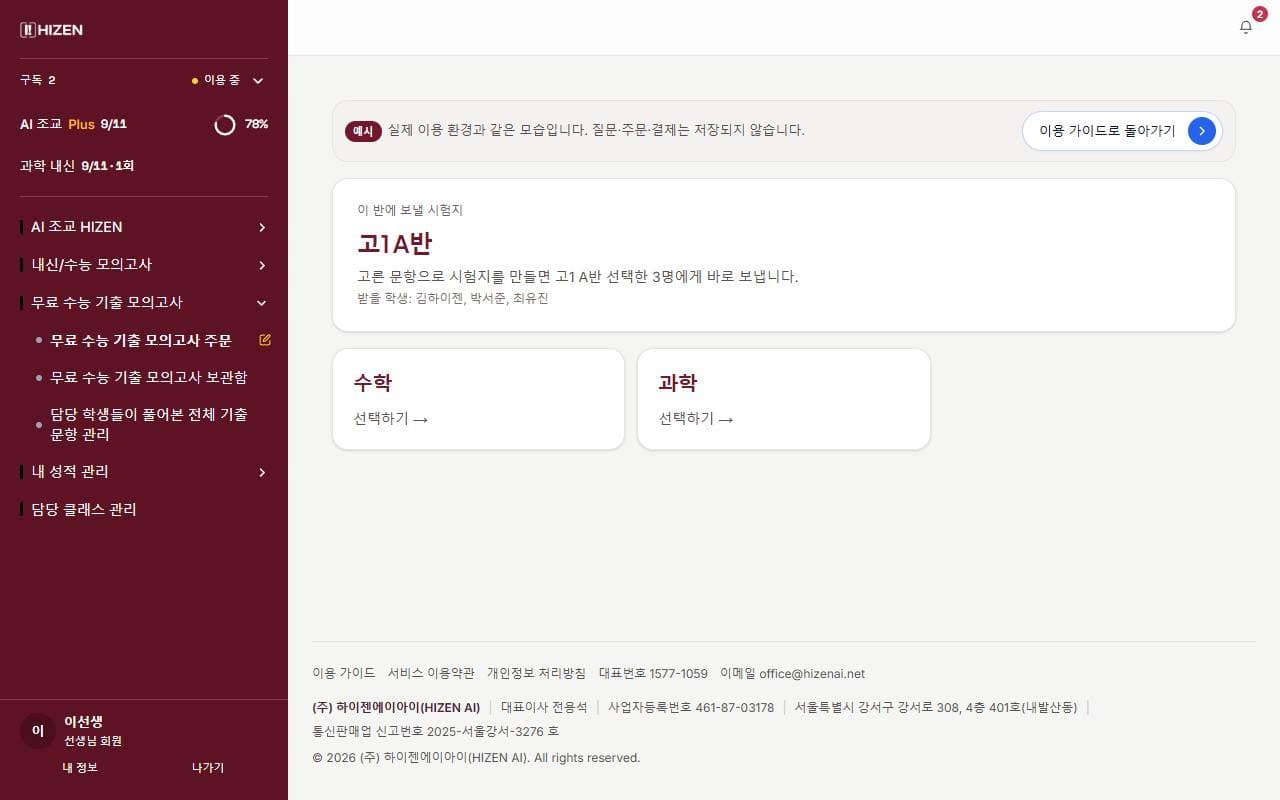
Task: Select 무료 수능 기출 모의고사 주문 item
Action: click(x=141, y=340)
